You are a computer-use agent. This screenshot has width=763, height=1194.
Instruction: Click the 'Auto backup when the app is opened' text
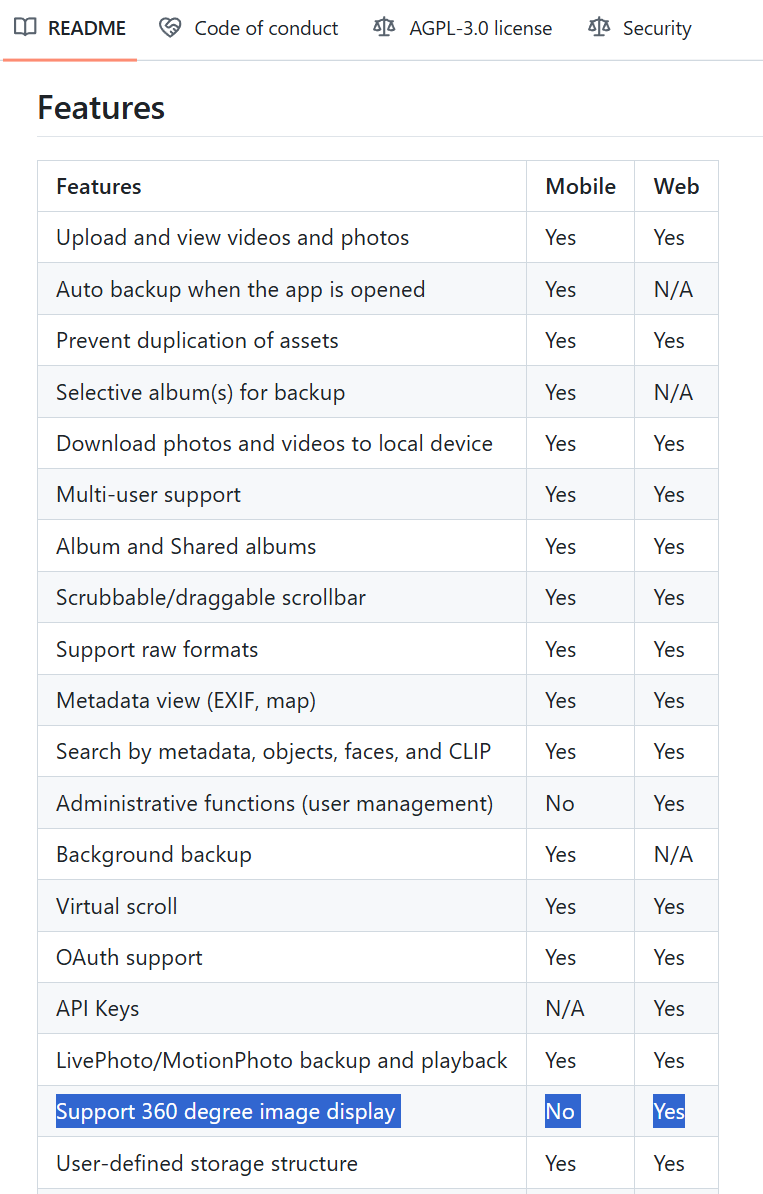[x=240, y=289]
